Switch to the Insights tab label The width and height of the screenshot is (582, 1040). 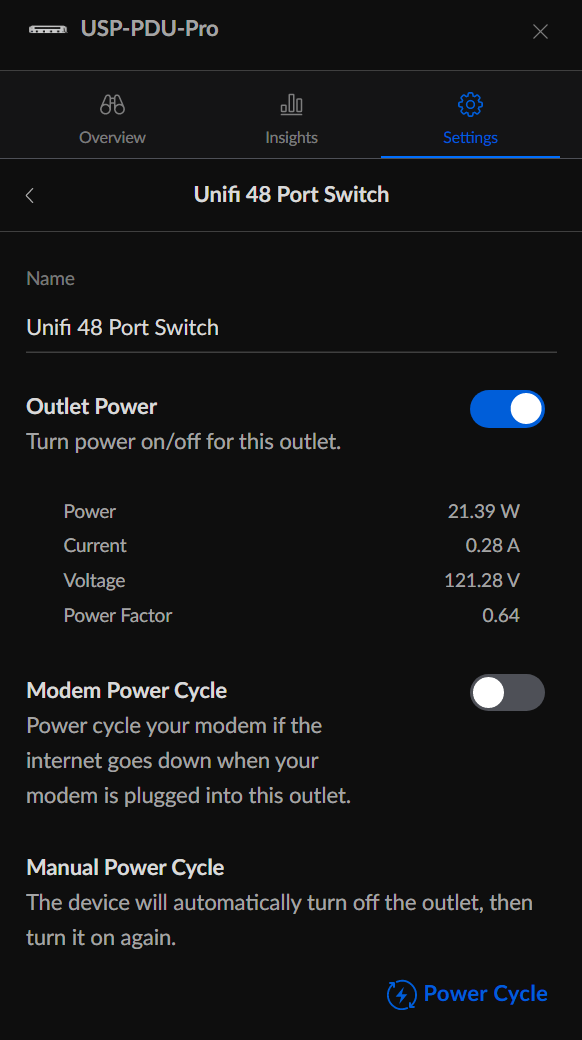(291, 137)
